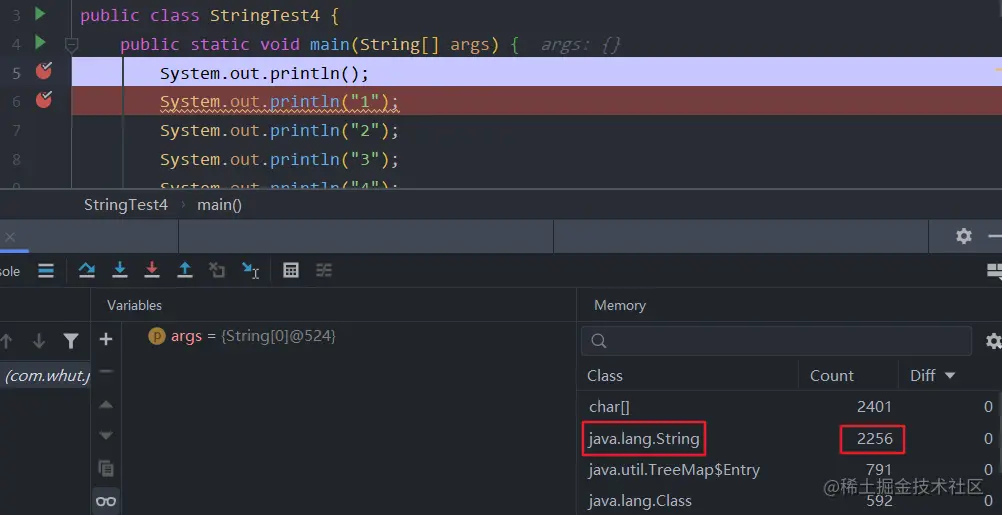Toggle the breakpoint on line 6
The width and height of the screenshot is (1002, 515).
[x=43, y=100]
